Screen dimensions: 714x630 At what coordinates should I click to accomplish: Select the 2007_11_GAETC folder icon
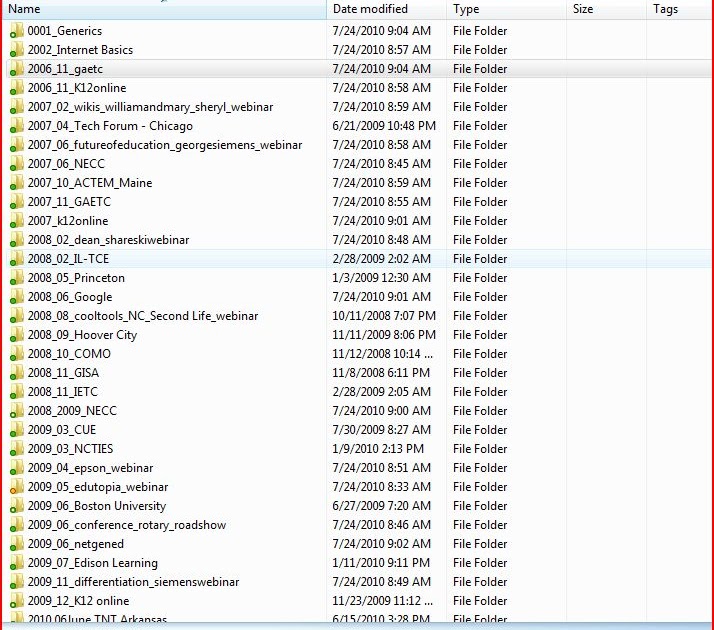[17, 202]
